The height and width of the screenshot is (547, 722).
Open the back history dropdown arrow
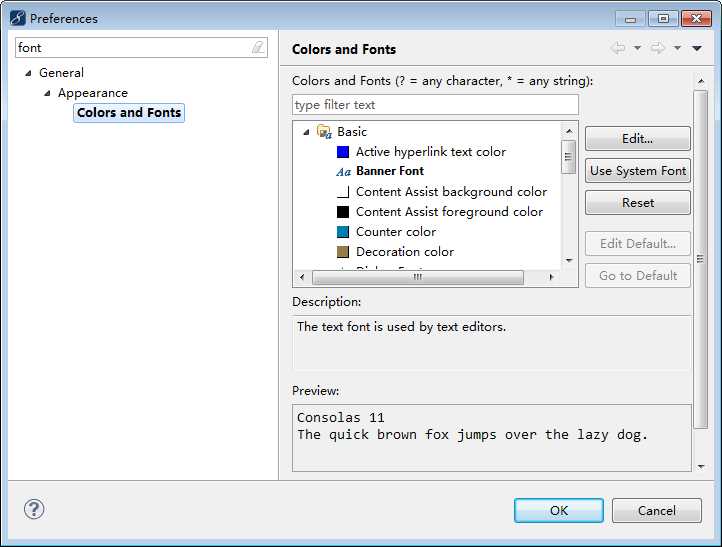(638, 48)
